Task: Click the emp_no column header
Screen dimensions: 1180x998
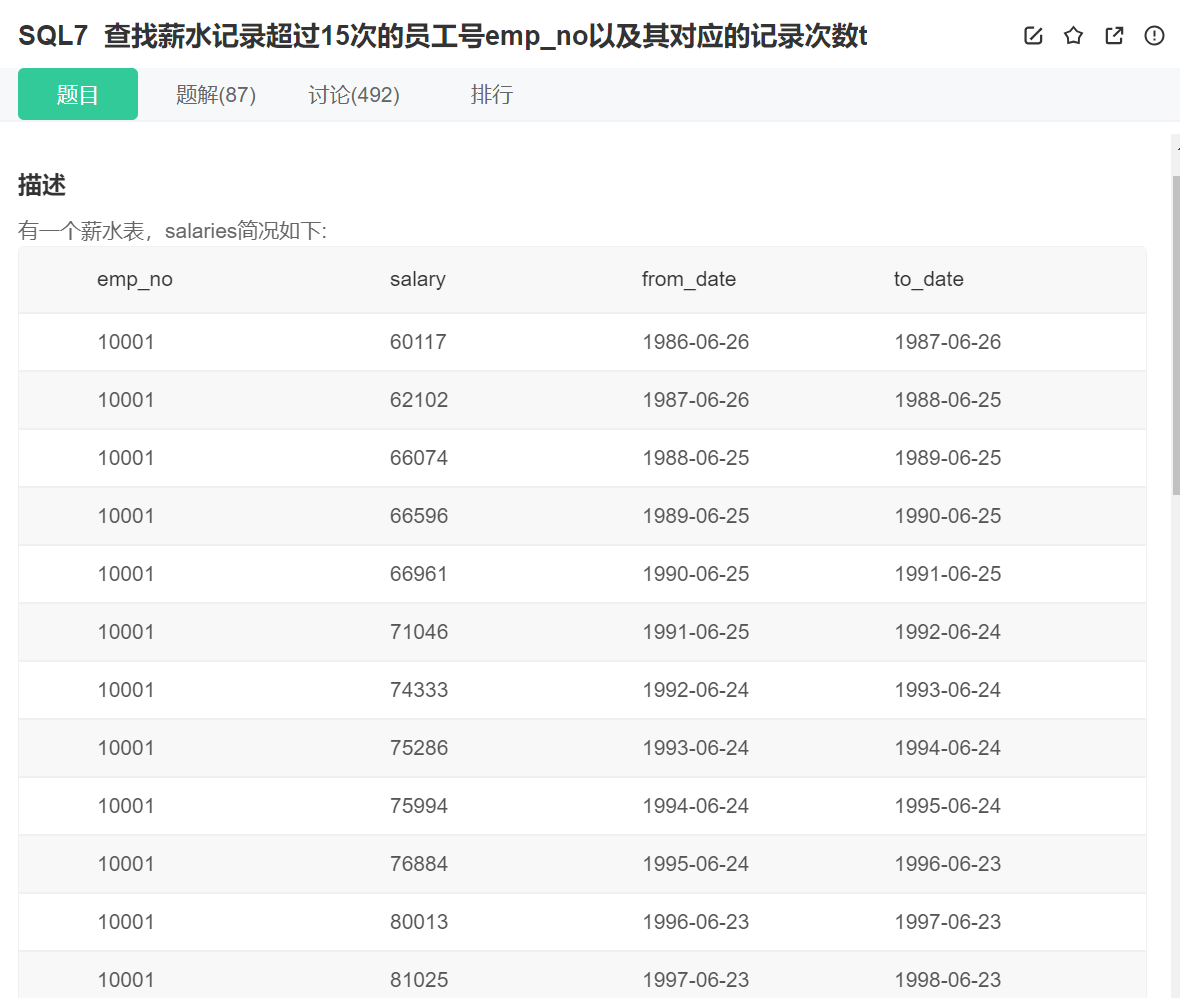Action: (135, 279)
